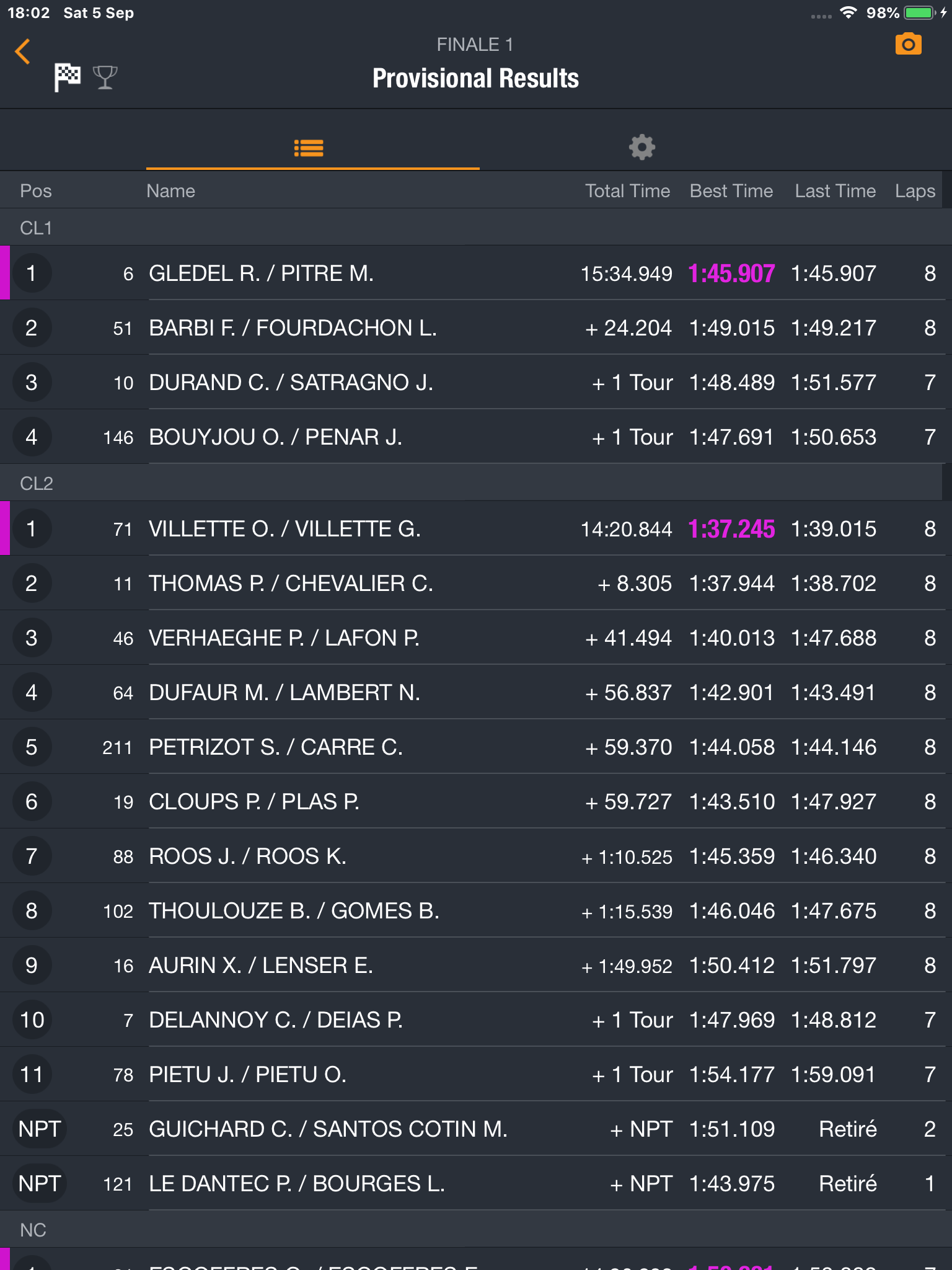Sort by Laps column header

coord(915,191)
